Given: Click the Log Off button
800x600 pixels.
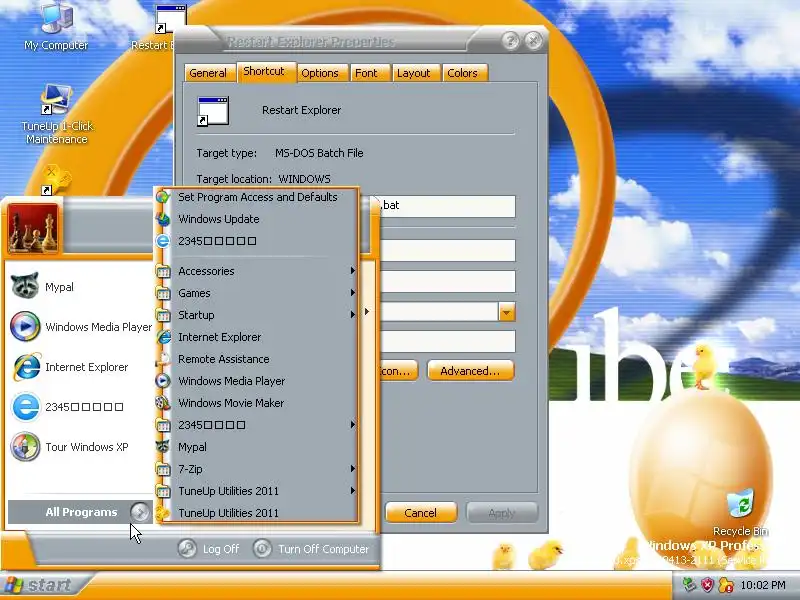Looking at the screenshot, I should [x=208, y=549].
